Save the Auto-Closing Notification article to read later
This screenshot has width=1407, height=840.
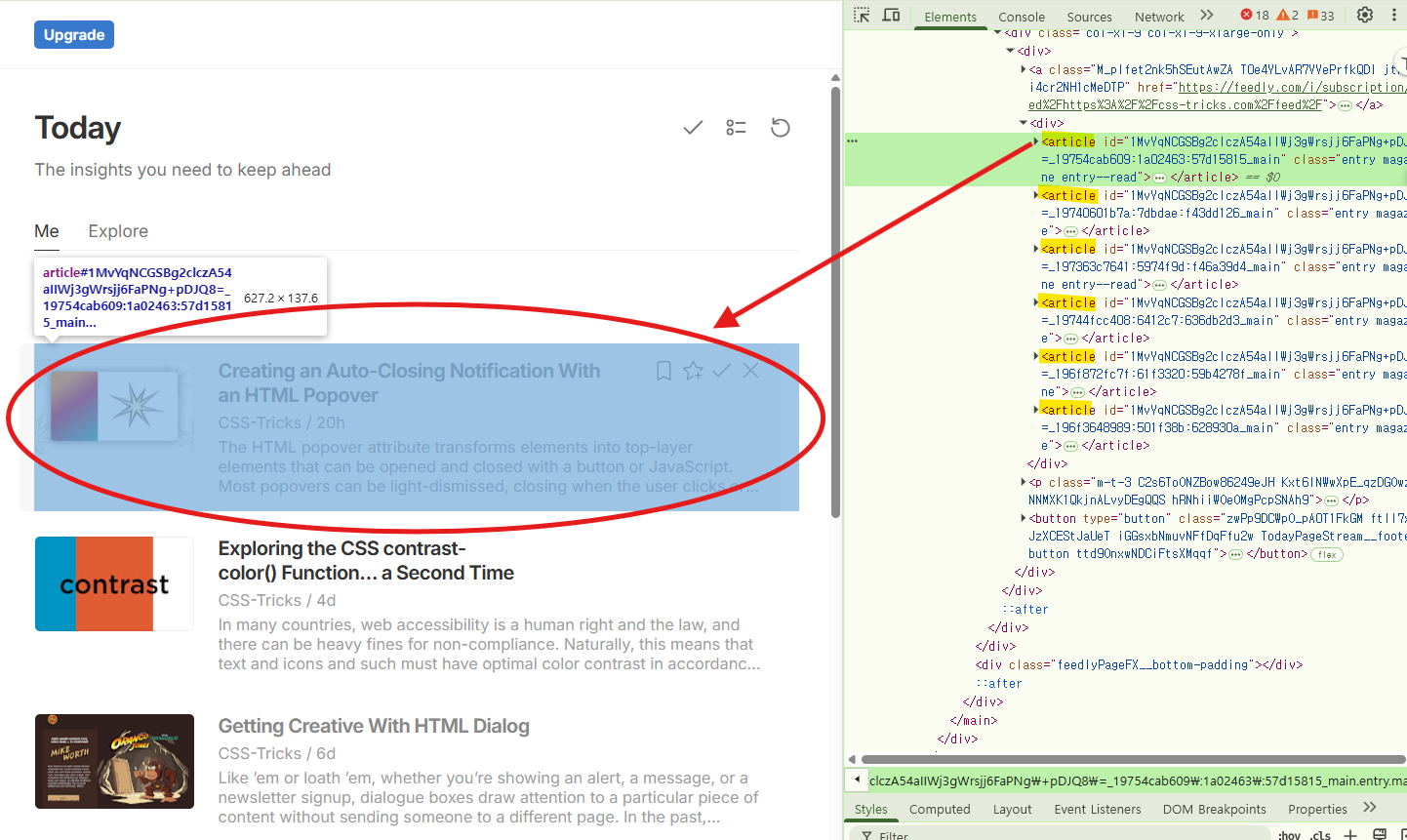tap(663, 371)
